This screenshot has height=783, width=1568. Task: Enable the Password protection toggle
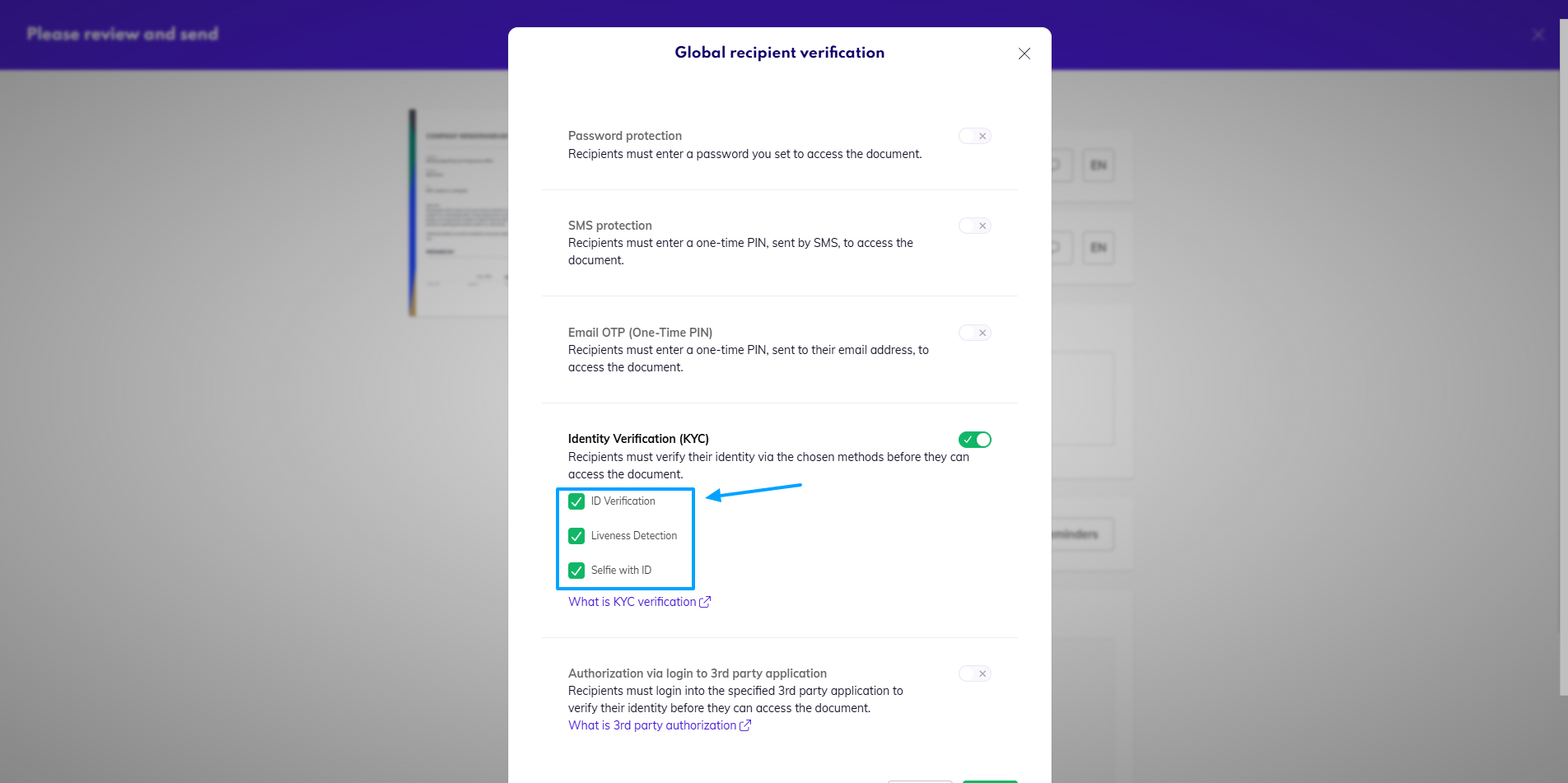(x=974, y=136)
